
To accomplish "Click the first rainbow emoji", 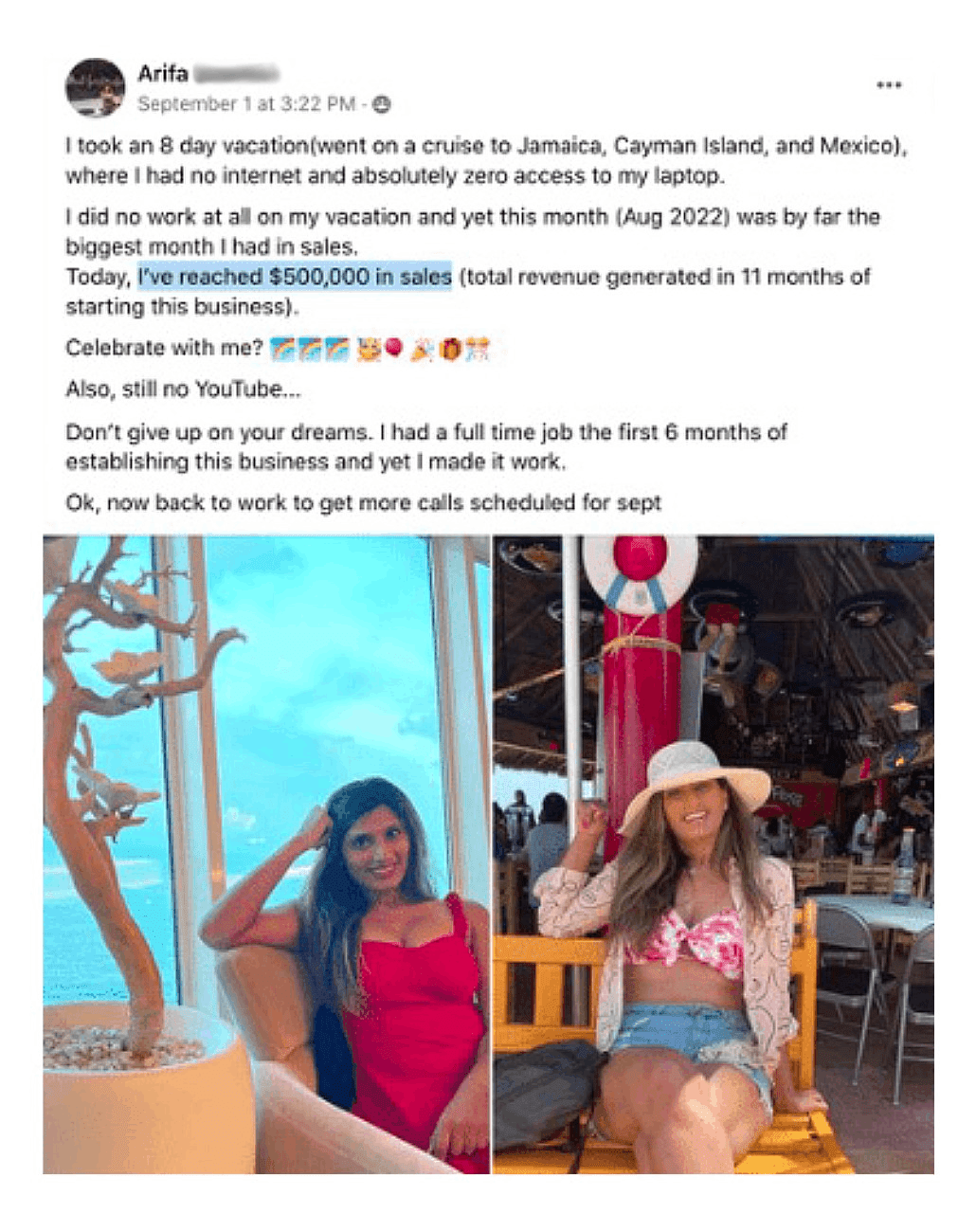I will point(282,349).
